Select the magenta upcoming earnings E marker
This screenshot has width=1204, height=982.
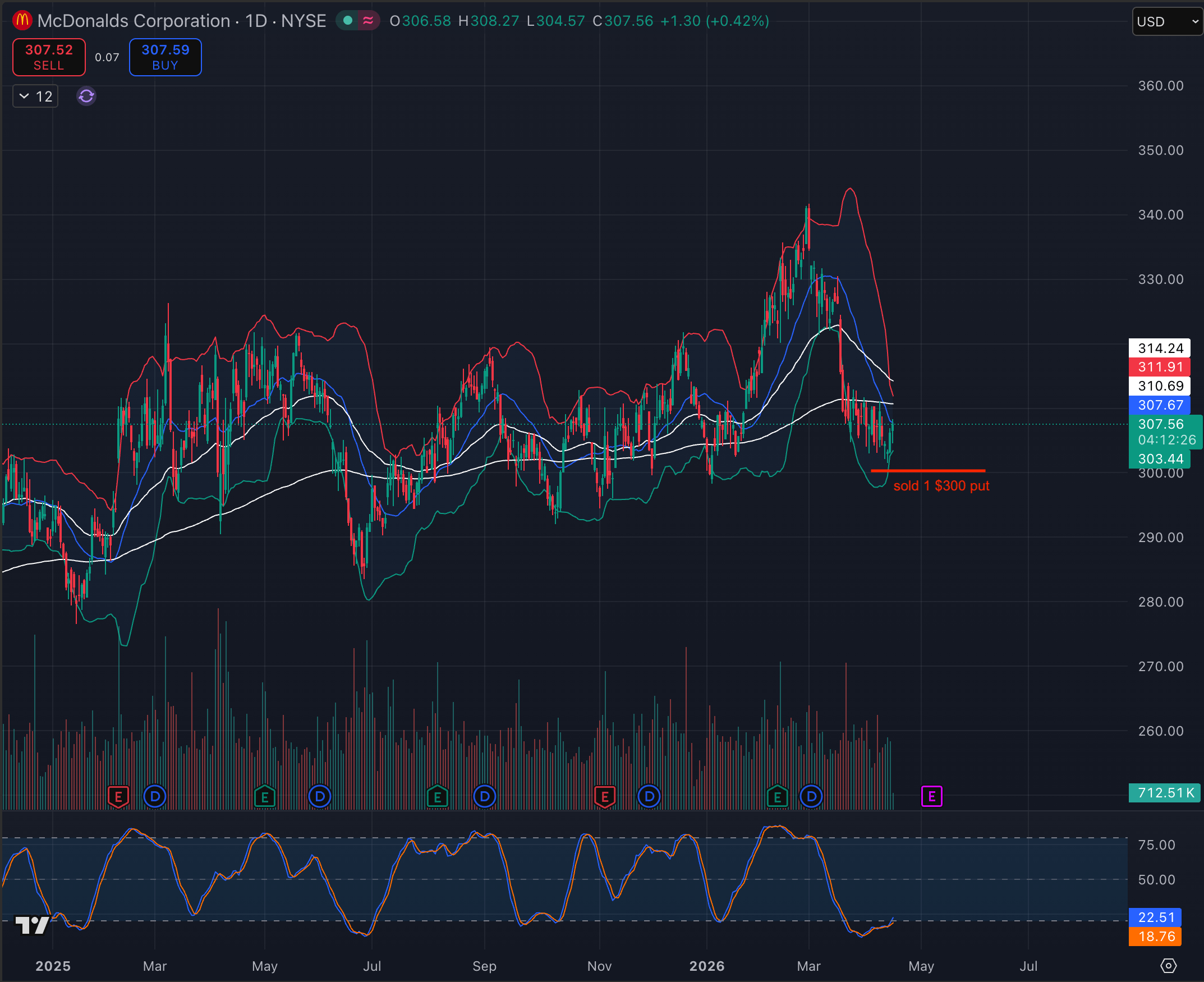(931, 796)
